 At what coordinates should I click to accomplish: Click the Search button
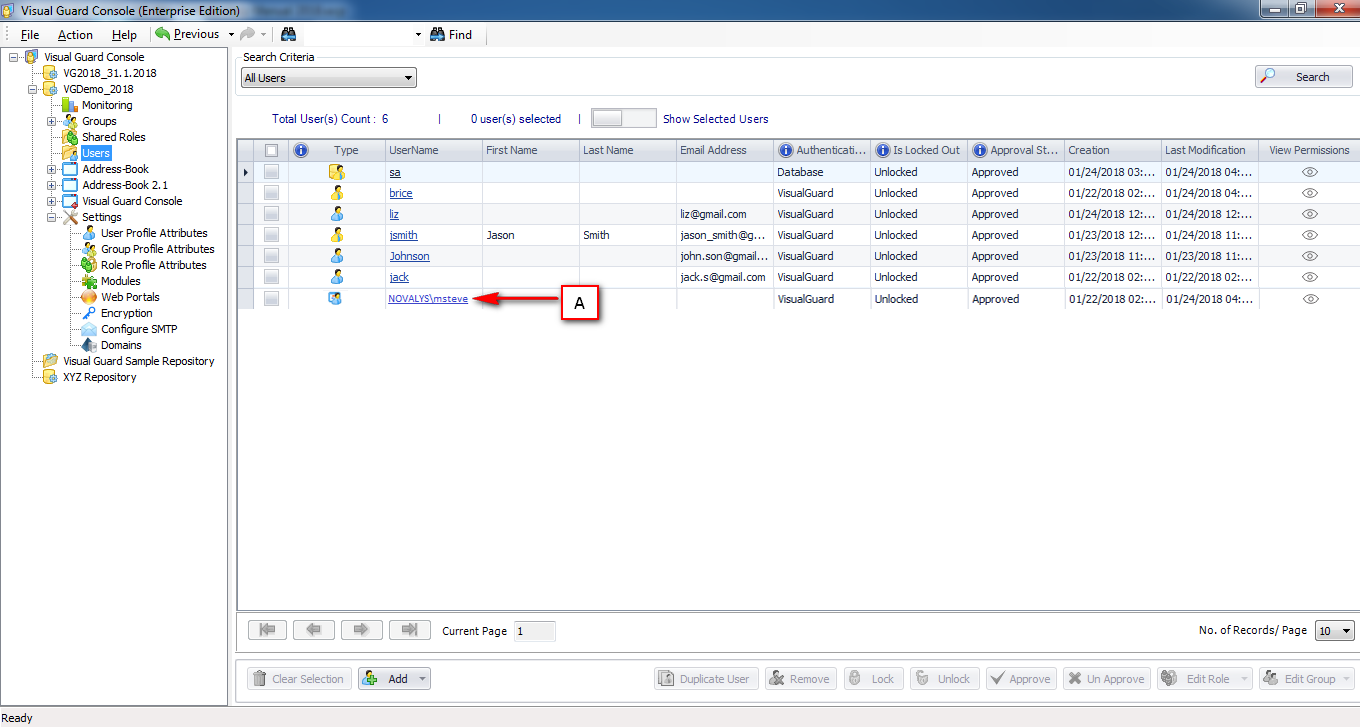coord(1303,76)
